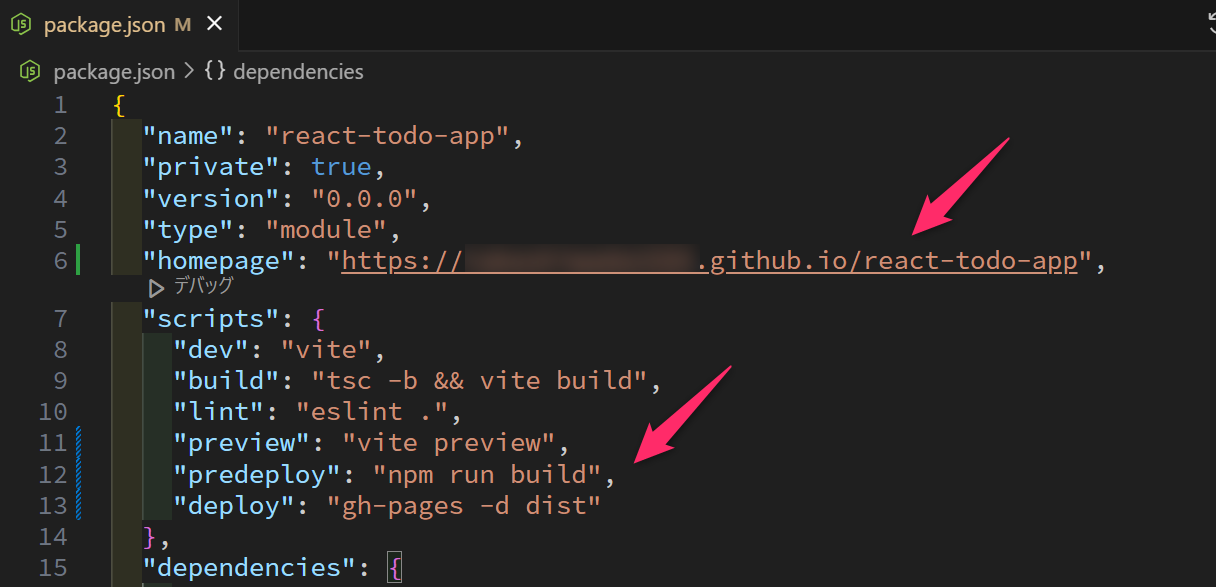Click the JS file icon in the breadcrumb
The height and width of the screenshot is (587, 1216).
(32, 72)
